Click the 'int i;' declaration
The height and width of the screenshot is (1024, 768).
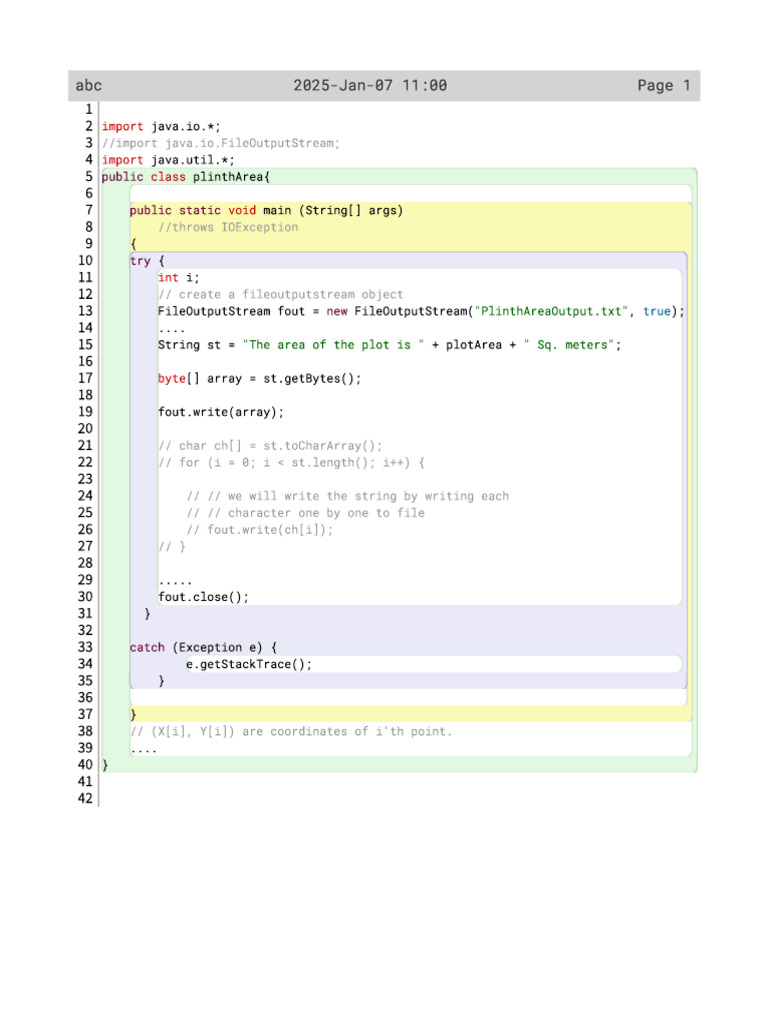coord(178,278)
